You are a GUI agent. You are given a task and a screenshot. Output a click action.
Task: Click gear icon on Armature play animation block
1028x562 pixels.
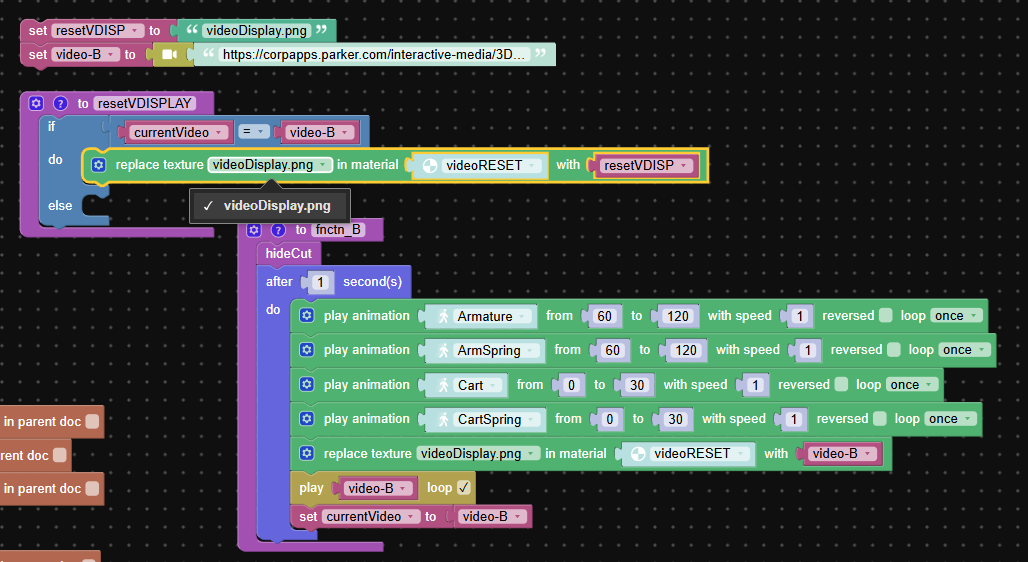(306, 315)
